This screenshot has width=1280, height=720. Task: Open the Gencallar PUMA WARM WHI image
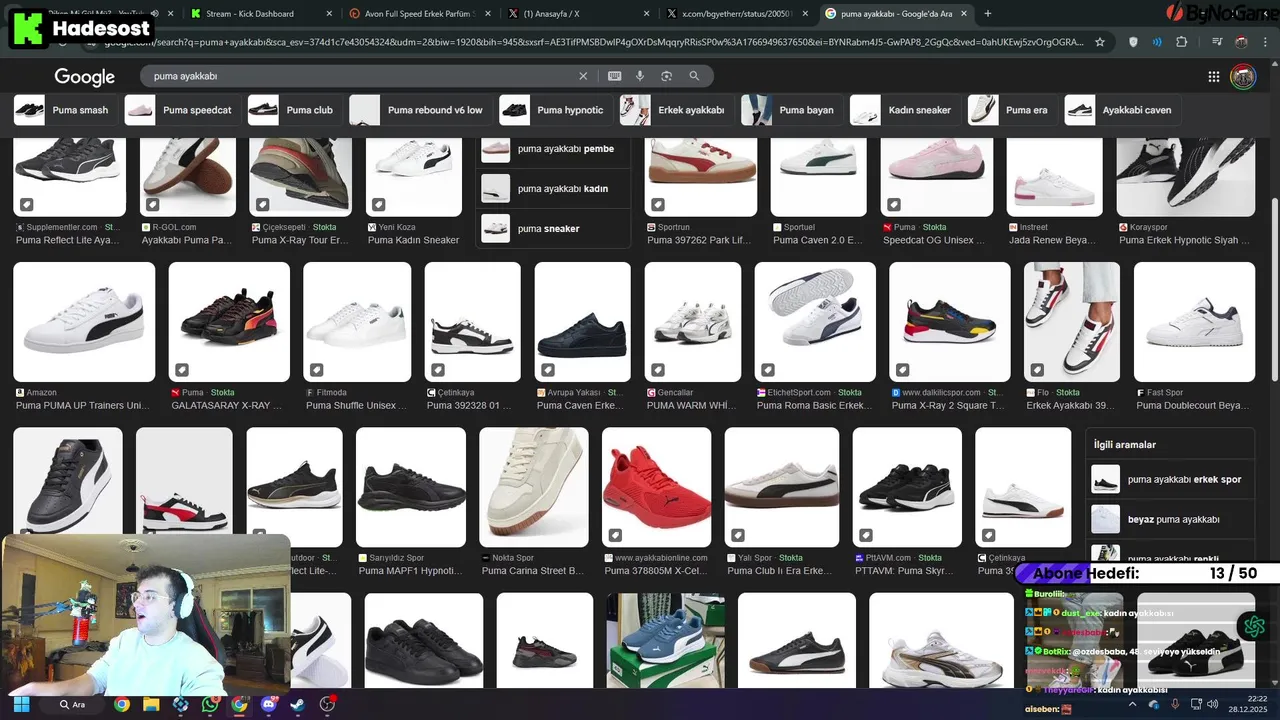[x=693, y=322]
